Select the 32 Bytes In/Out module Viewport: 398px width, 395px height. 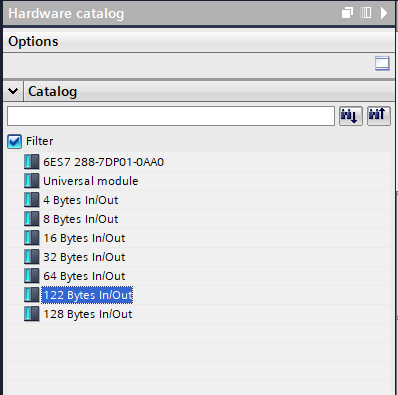(84, 257)
